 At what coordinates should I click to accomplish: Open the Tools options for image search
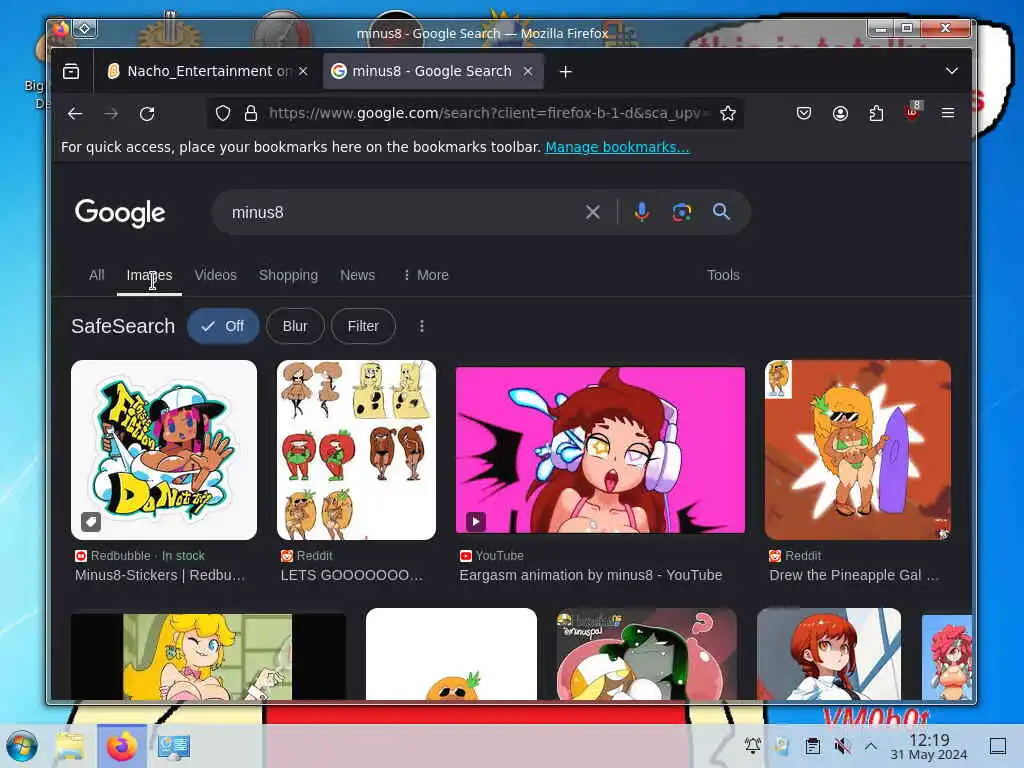coord(723,275)
